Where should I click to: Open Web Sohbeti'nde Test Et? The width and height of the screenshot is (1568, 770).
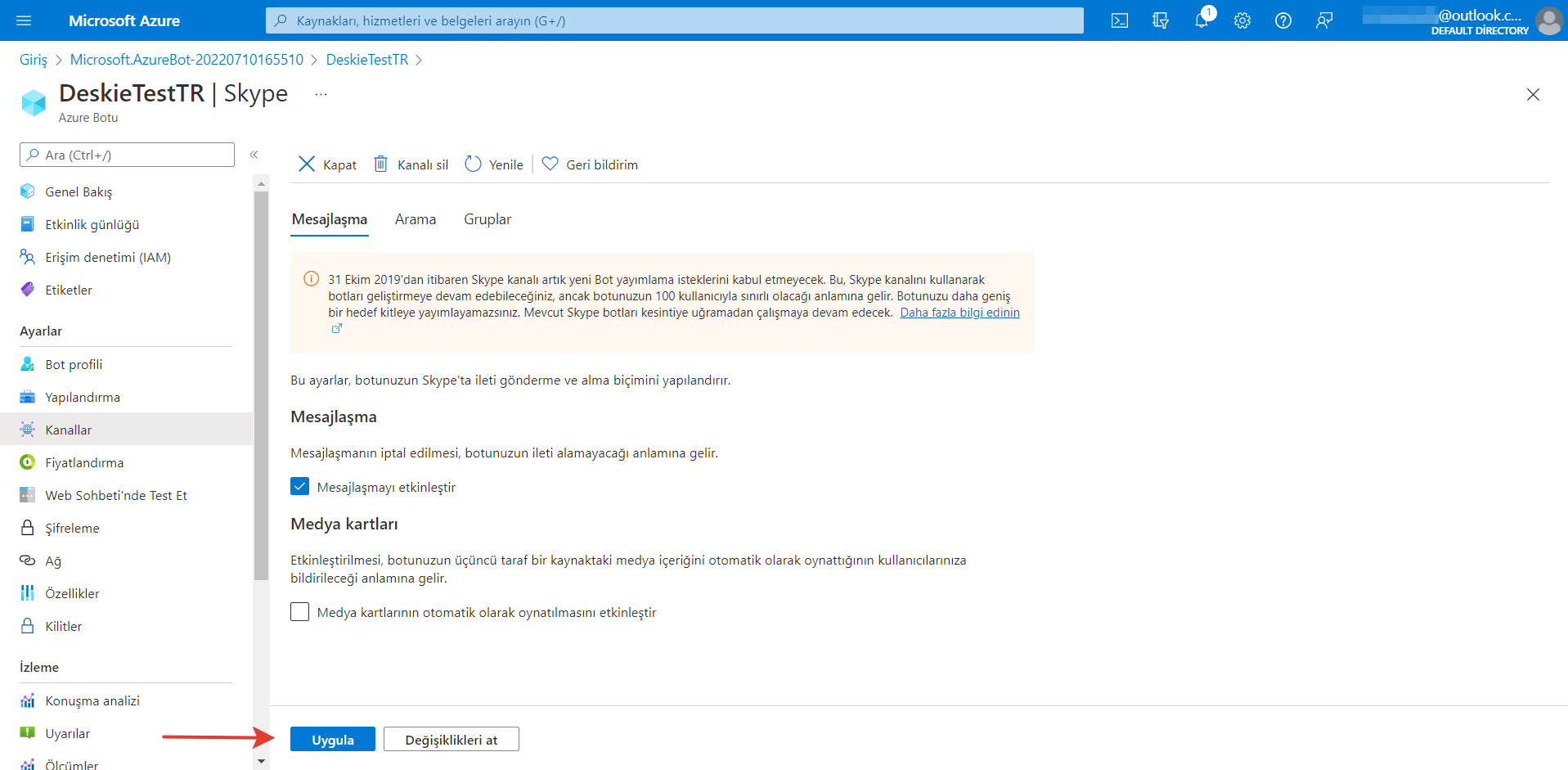coord(116,495)
